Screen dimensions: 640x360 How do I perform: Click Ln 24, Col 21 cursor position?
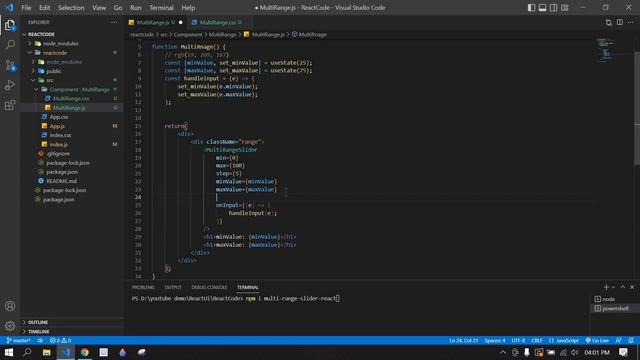[x=463, y=340]
